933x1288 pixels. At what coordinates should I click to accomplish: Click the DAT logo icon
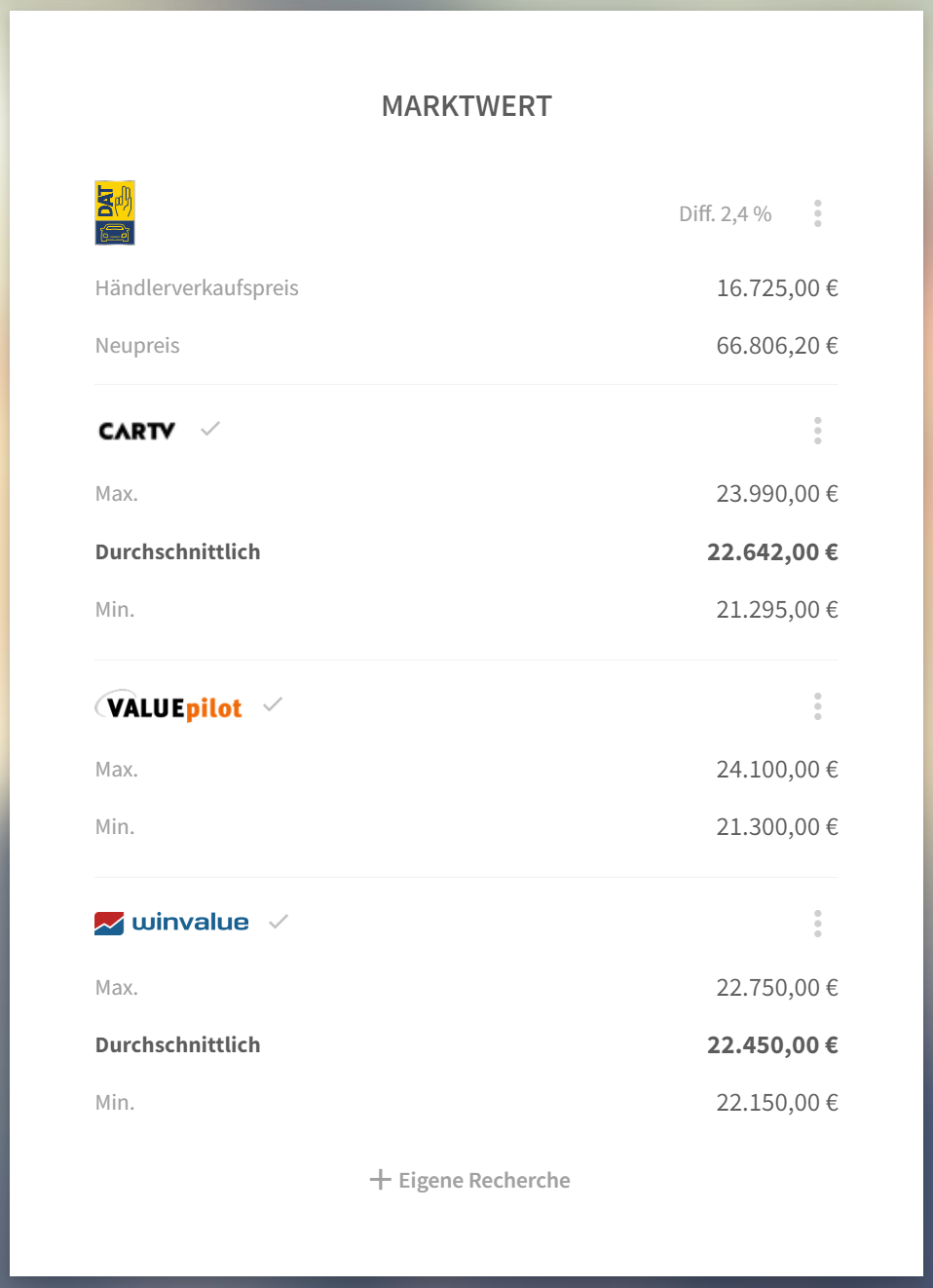(115, 212)
